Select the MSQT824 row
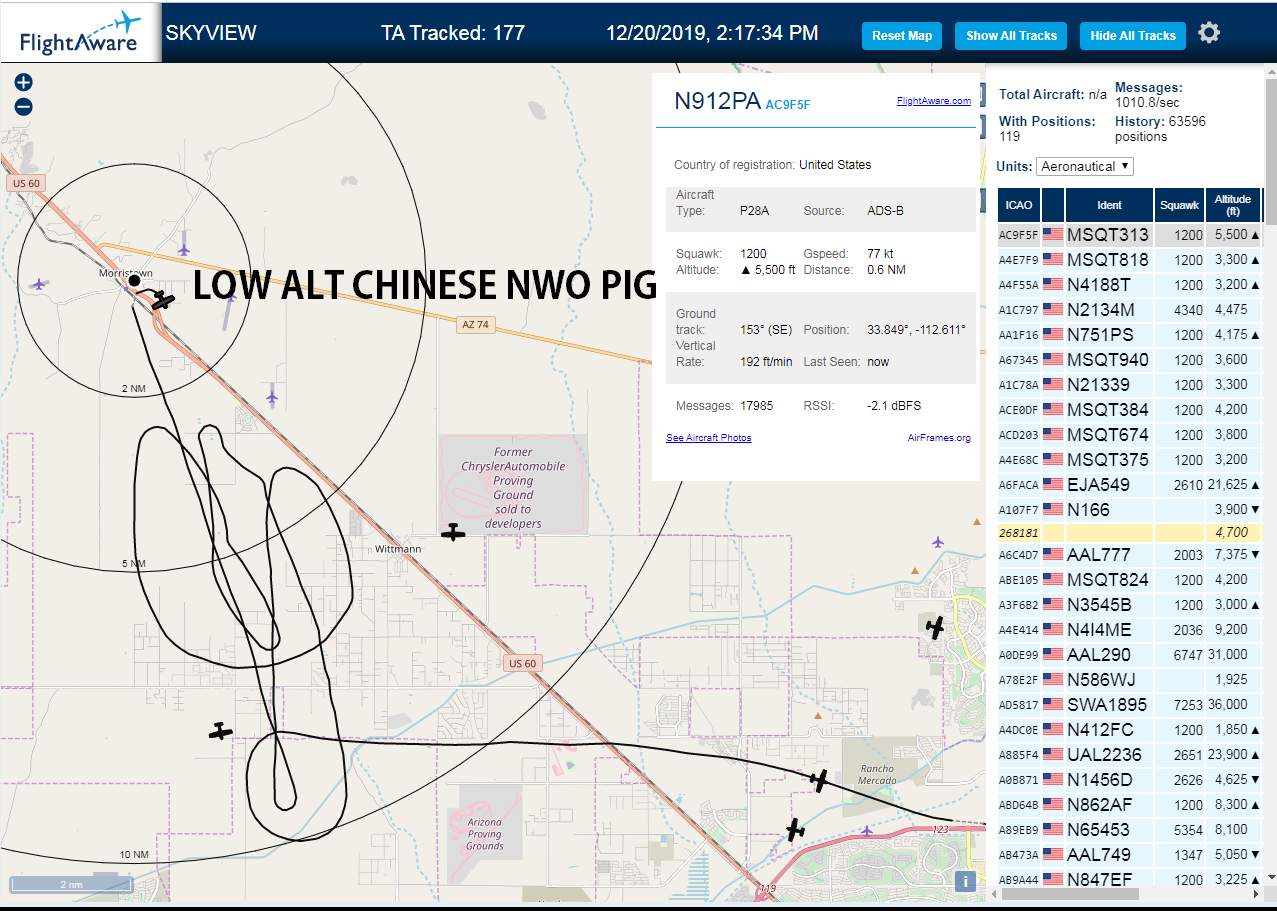 click(x=1130, y=580)
